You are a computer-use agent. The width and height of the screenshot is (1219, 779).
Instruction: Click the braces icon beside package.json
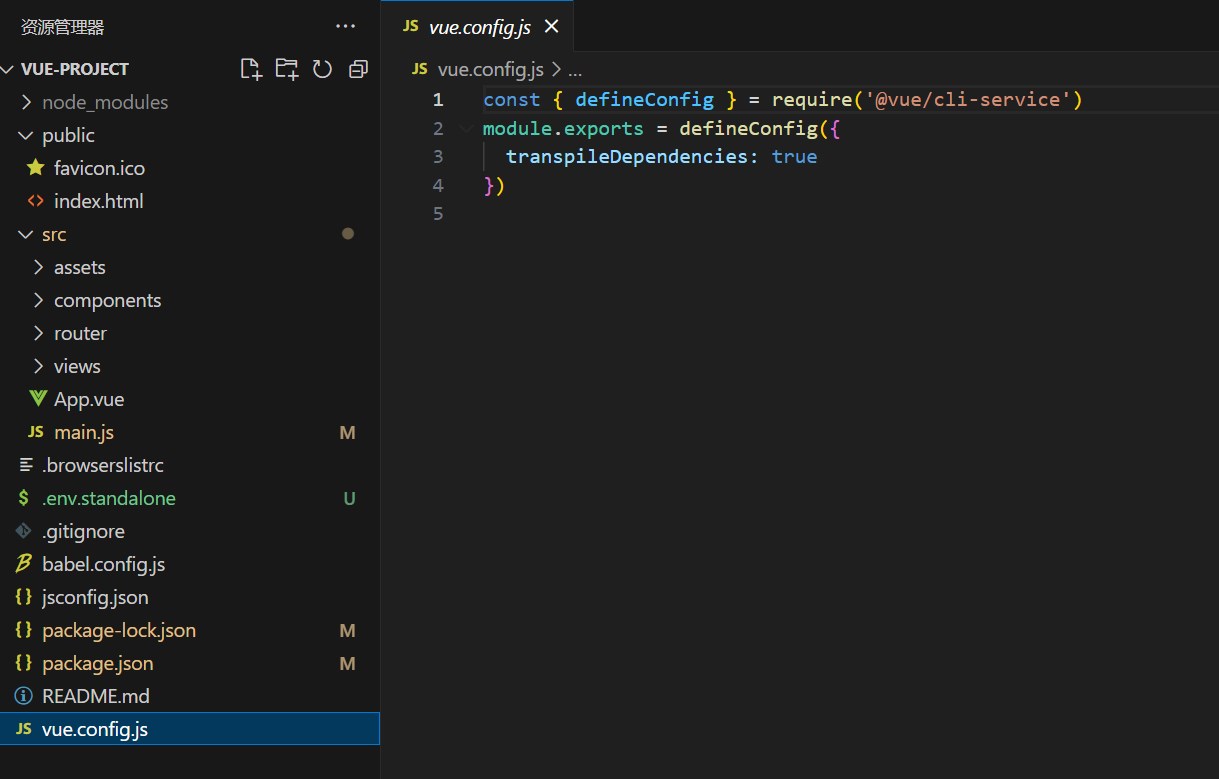[24, 663]
